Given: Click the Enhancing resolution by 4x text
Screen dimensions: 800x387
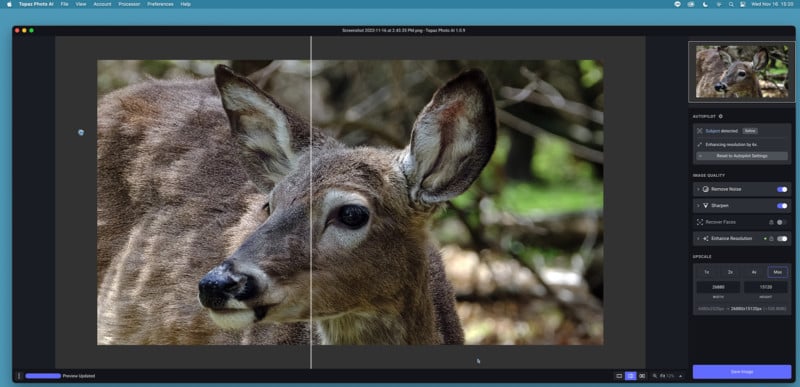Looking at the screenshot, I should coord(731,145).
